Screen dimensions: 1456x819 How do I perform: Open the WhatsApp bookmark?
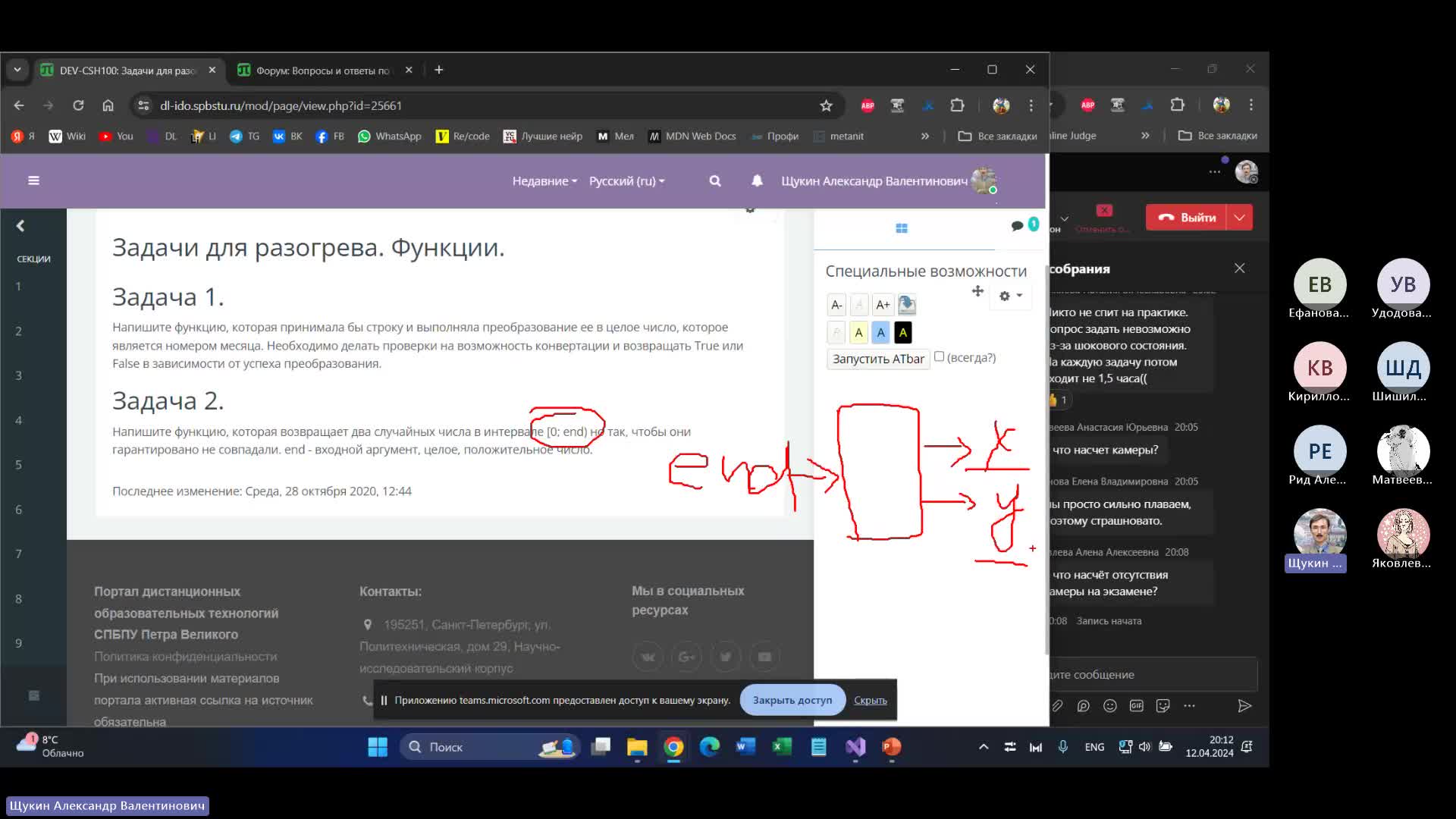point(389,136)
